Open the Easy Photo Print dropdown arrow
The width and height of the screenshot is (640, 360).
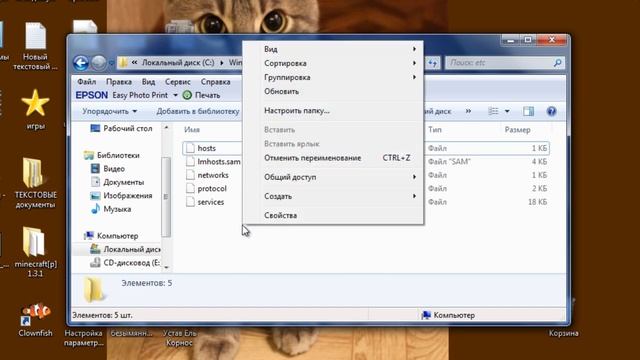pyautogui.click(x=175, y=95)
